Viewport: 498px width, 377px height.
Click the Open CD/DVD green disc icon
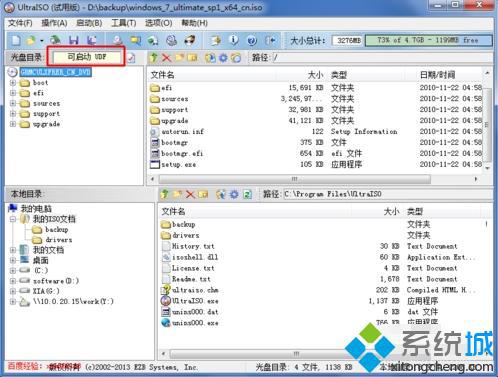click(x=55, y=40)
